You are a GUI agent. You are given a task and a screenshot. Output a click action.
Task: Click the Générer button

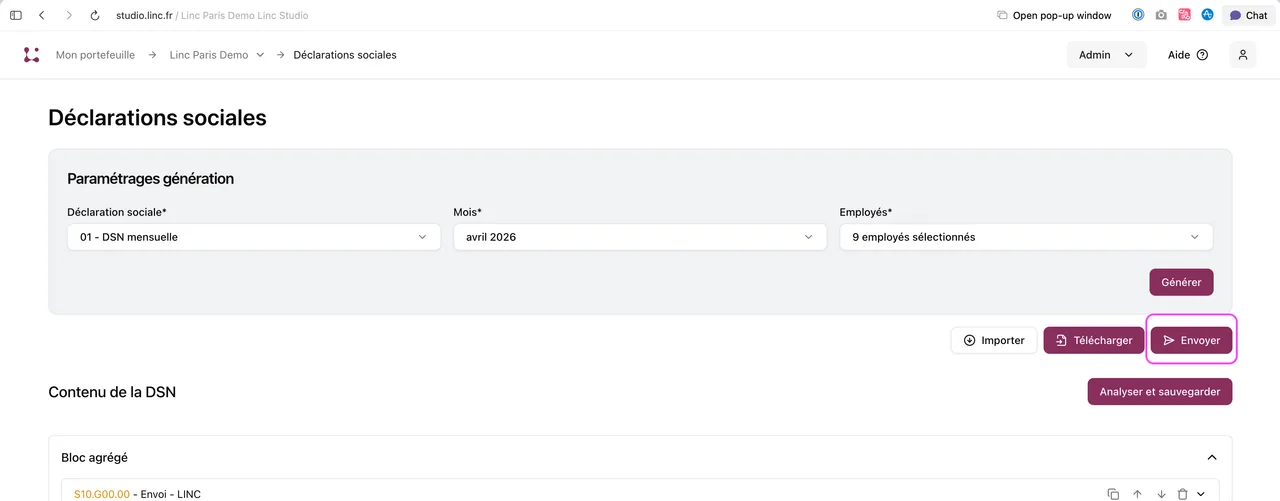coord(1181,282)
